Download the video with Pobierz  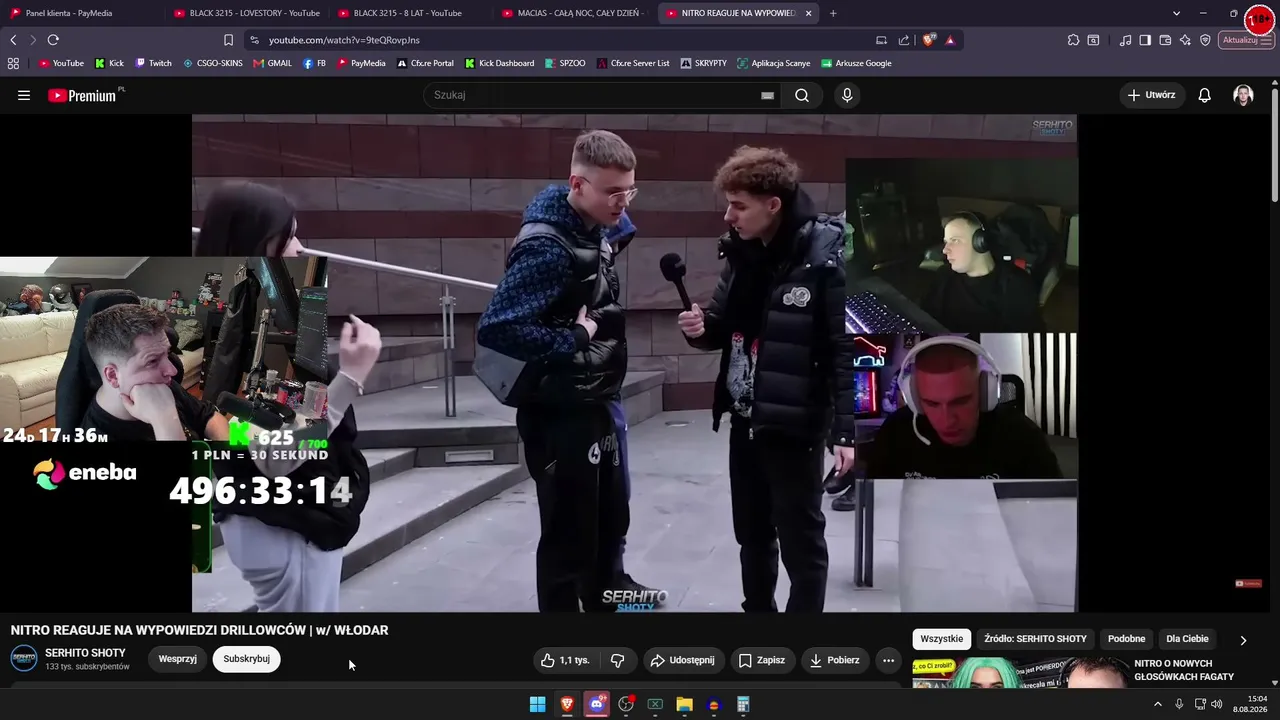pos(835,660)
